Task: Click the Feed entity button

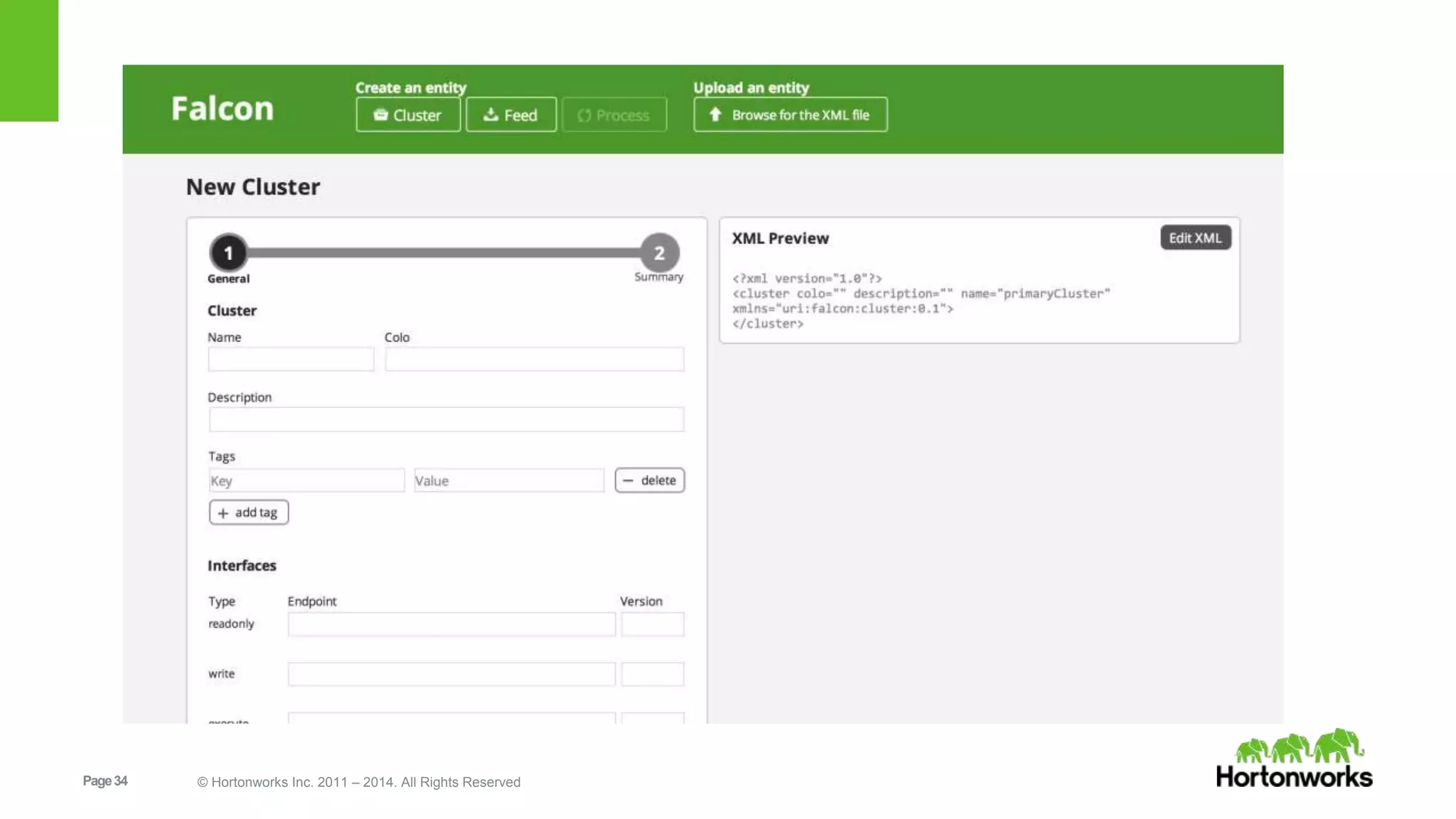Action: [x=511, y=114]
